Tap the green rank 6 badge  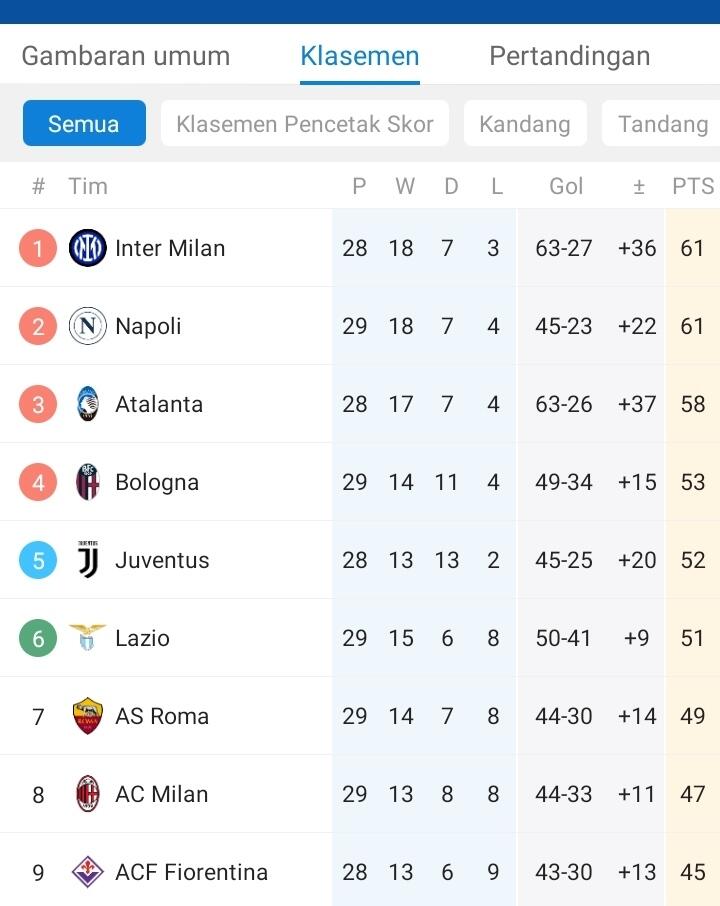click(x=38, y=638)
